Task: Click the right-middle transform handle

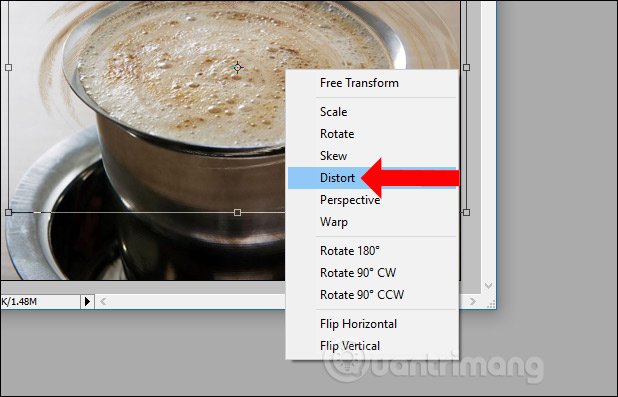Action: click(x=466, y=67)
